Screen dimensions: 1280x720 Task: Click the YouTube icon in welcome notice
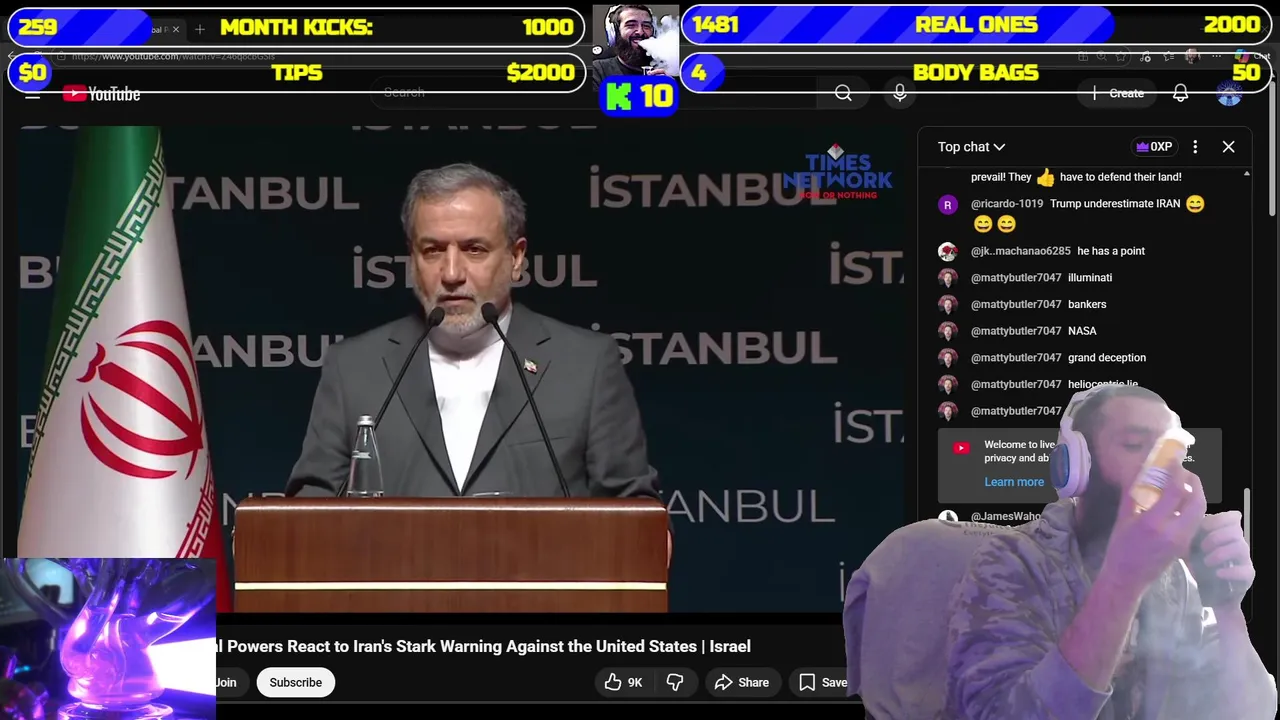click(x=961, y=448)
